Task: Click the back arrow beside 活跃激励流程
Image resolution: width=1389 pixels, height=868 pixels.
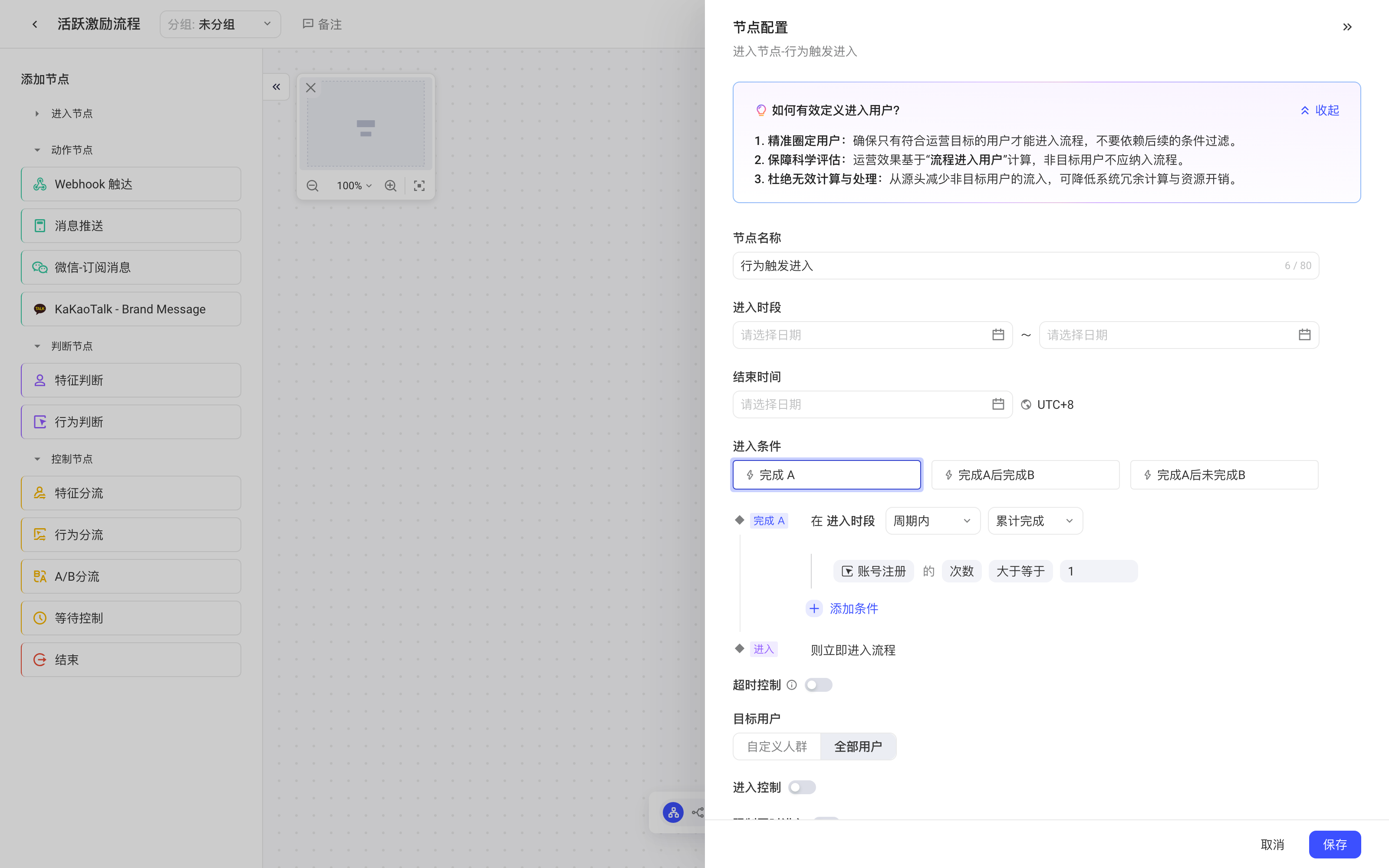Action: pyautogui.click(x=35, y=24)
